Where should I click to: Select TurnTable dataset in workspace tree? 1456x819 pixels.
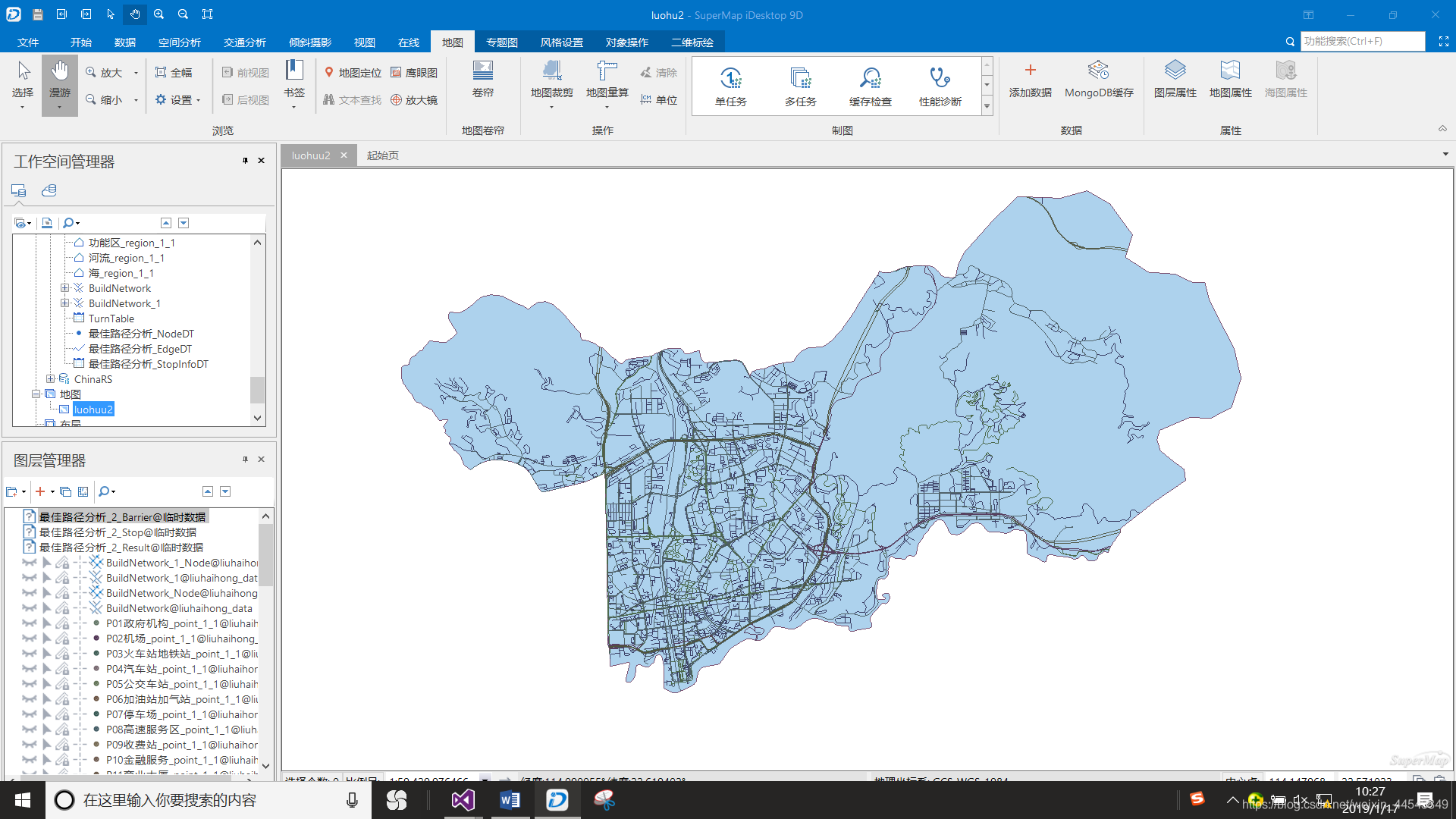tap(111, 318)
